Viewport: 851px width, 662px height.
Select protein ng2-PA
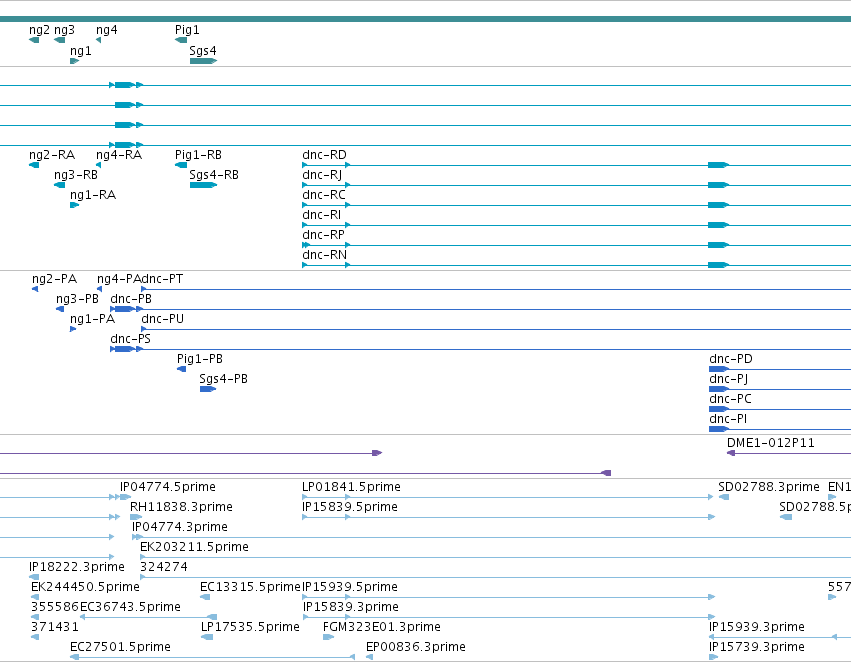click(x=54, y=279)
